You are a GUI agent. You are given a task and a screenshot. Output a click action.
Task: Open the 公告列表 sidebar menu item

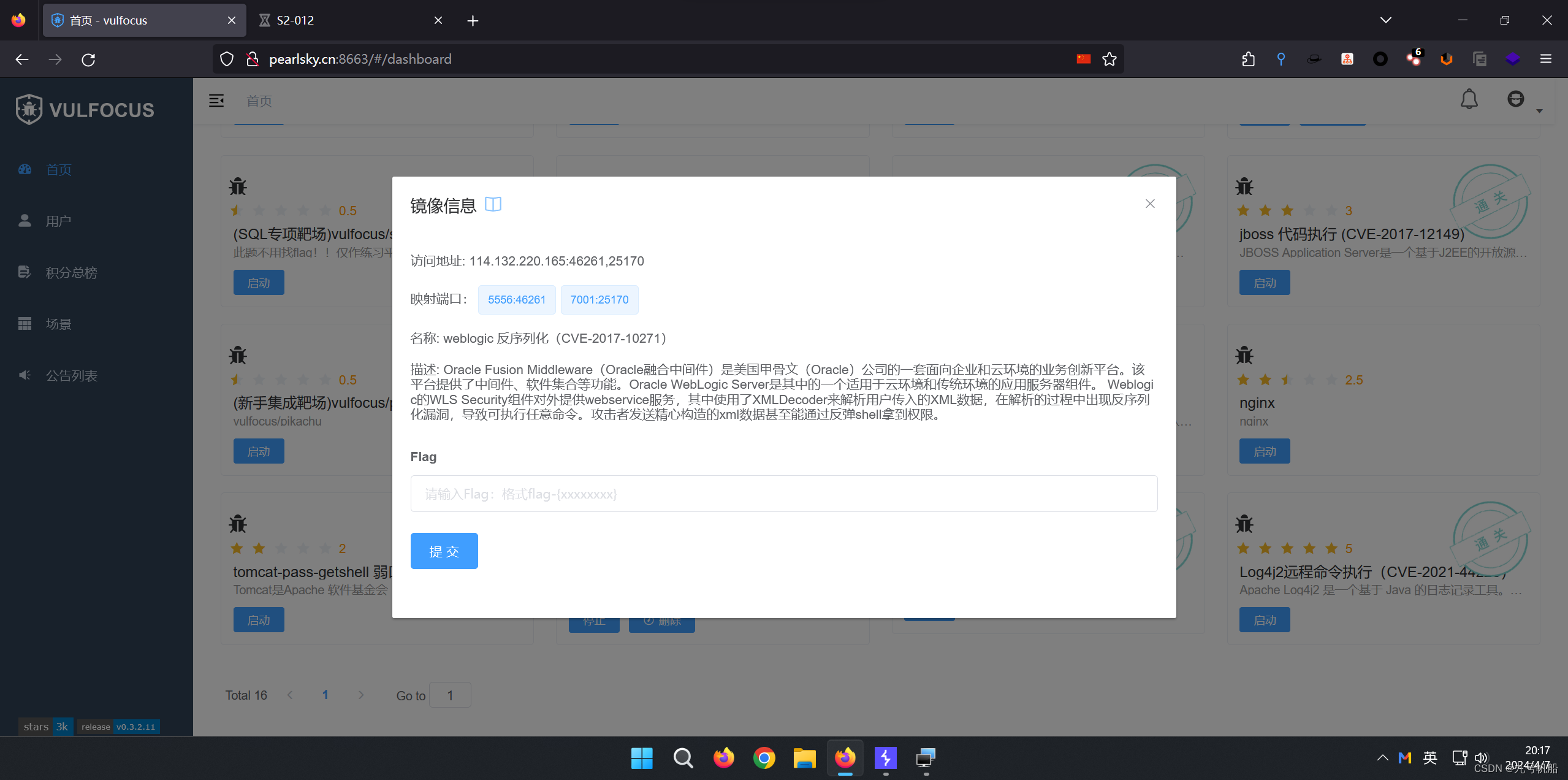pos(71,376)
